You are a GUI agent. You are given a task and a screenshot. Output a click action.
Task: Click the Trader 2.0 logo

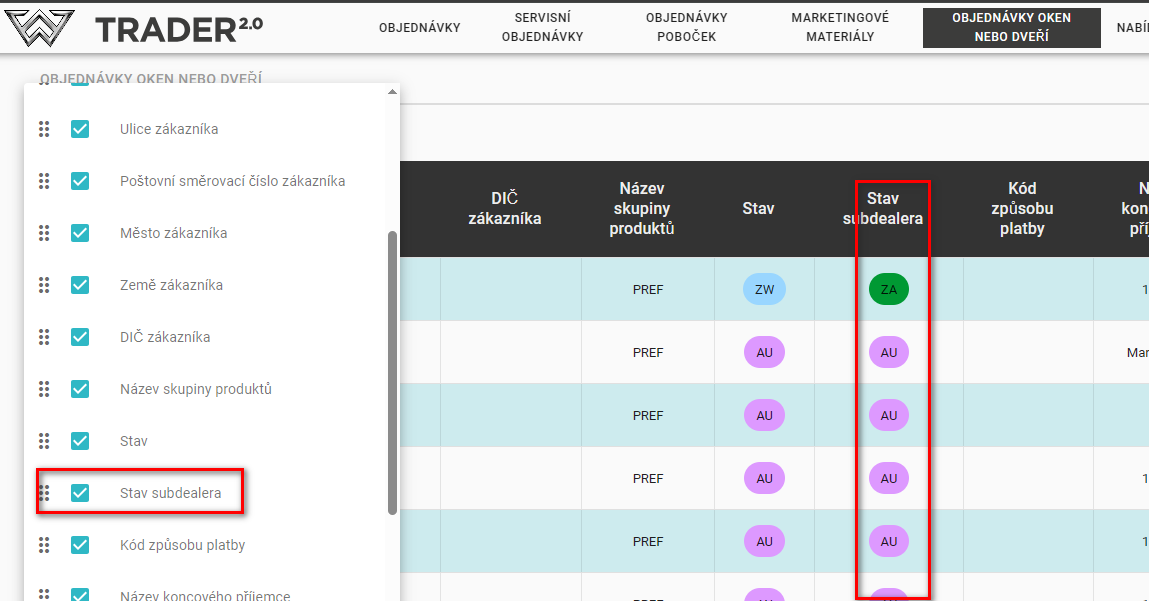pyautogui.click(x=134, y=28)
